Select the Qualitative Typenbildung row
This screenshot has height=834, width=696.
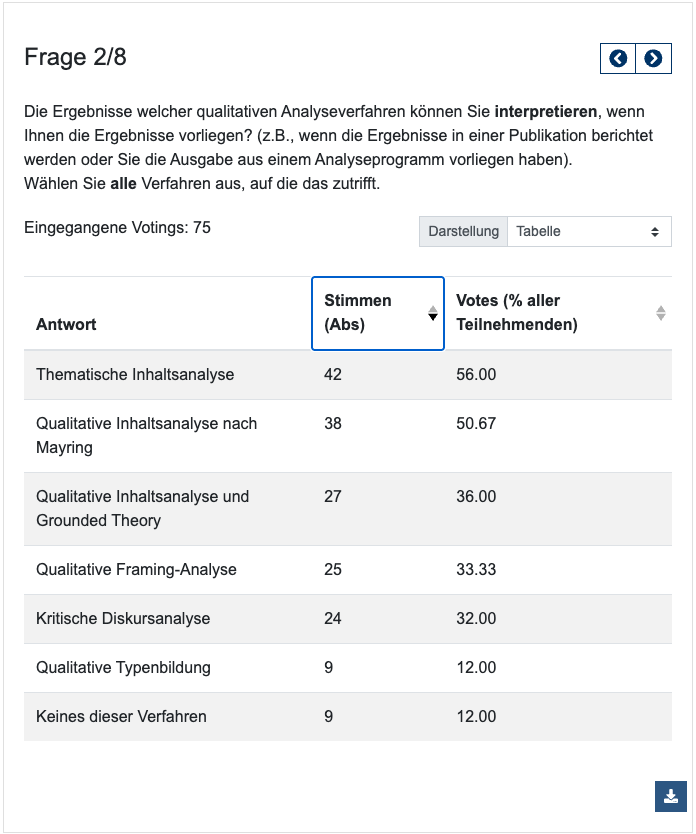point(123,668)
